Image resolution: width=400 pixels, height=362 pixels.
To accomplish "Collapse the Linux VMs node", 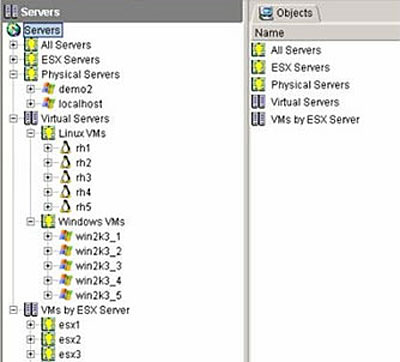I will point(31,133).
